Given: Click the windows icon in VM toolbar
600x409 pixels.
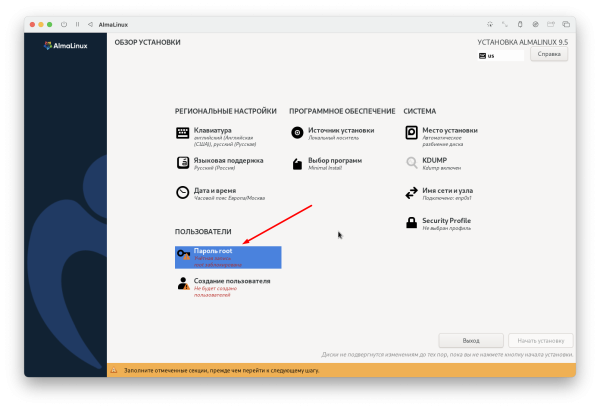Looking at the screenshot, I should coord(566,24).
